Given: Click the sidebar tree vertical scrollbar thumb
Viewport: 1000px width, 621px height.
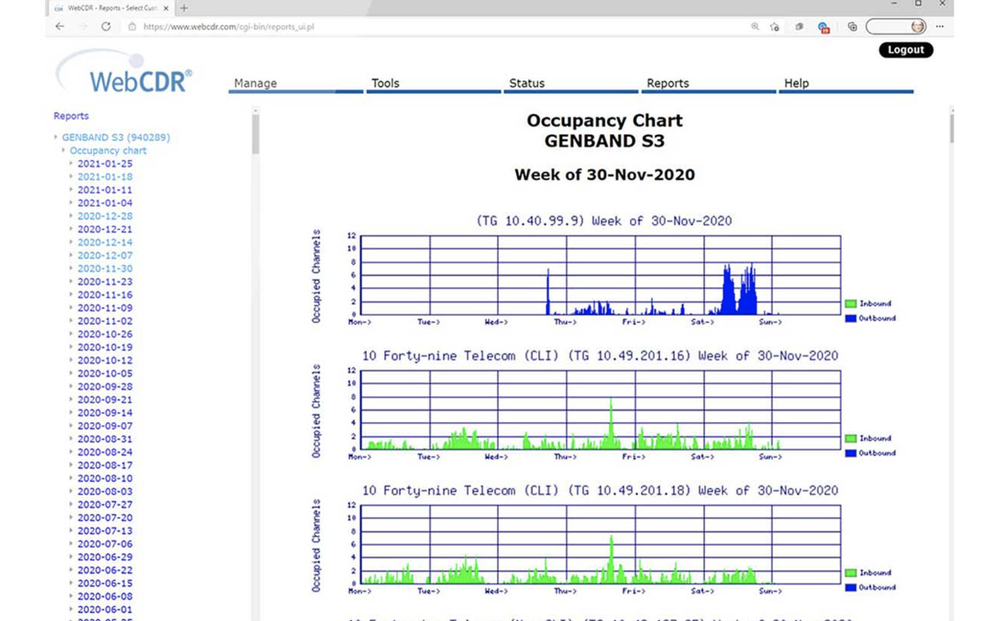Looking at the screenshot, I should point(255,134).
